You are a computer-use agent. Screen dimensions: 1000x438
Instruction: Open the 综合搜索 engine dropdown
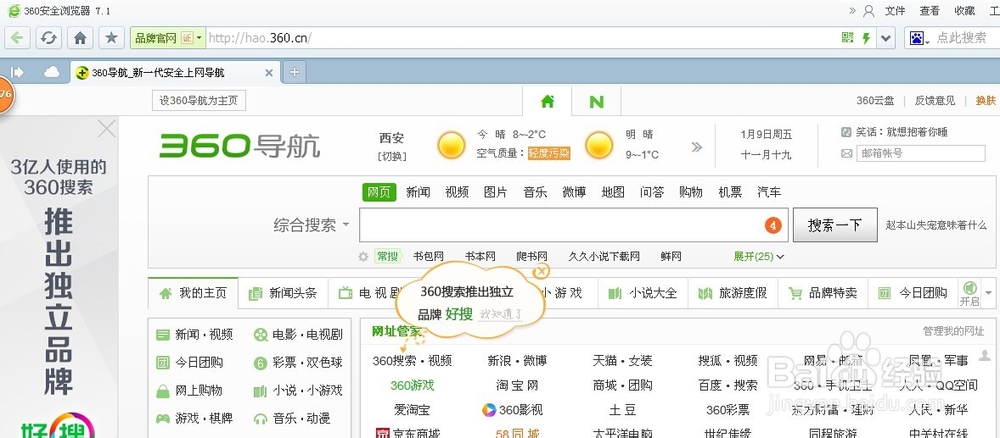(311, 225)
